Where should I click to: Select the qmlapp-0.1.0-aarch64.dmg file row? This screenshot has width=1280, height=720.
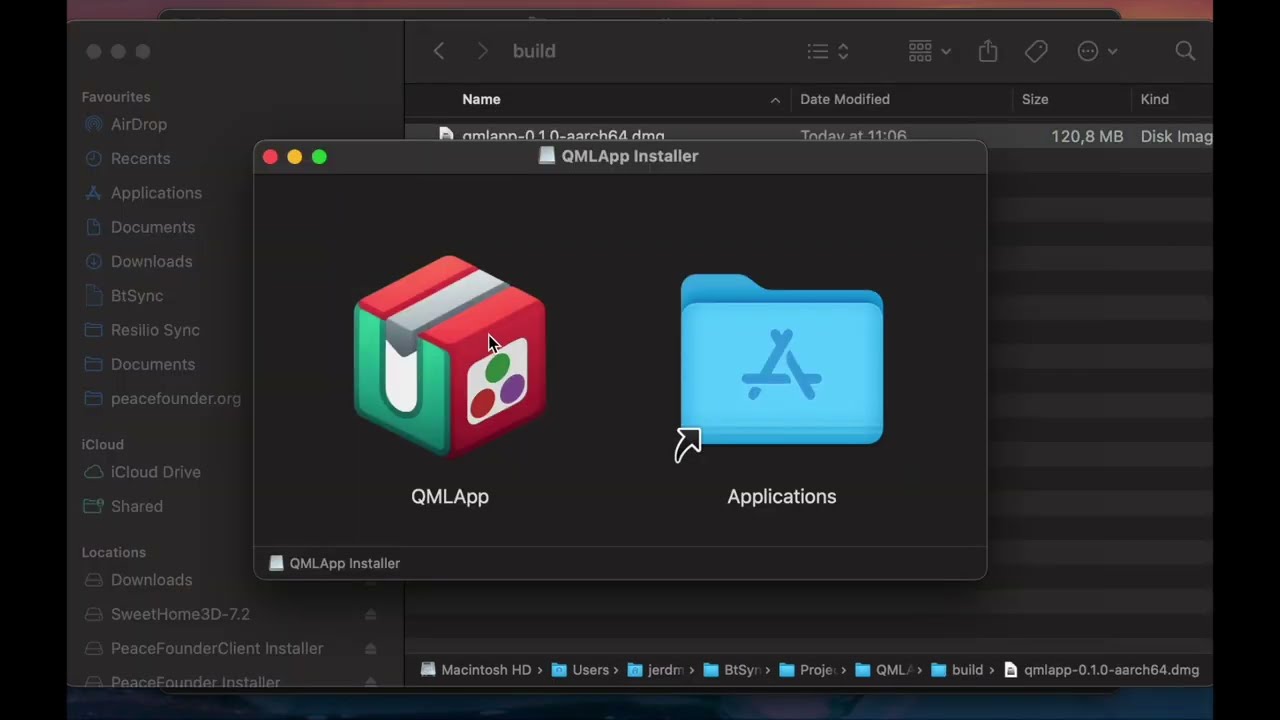(808, 136)
